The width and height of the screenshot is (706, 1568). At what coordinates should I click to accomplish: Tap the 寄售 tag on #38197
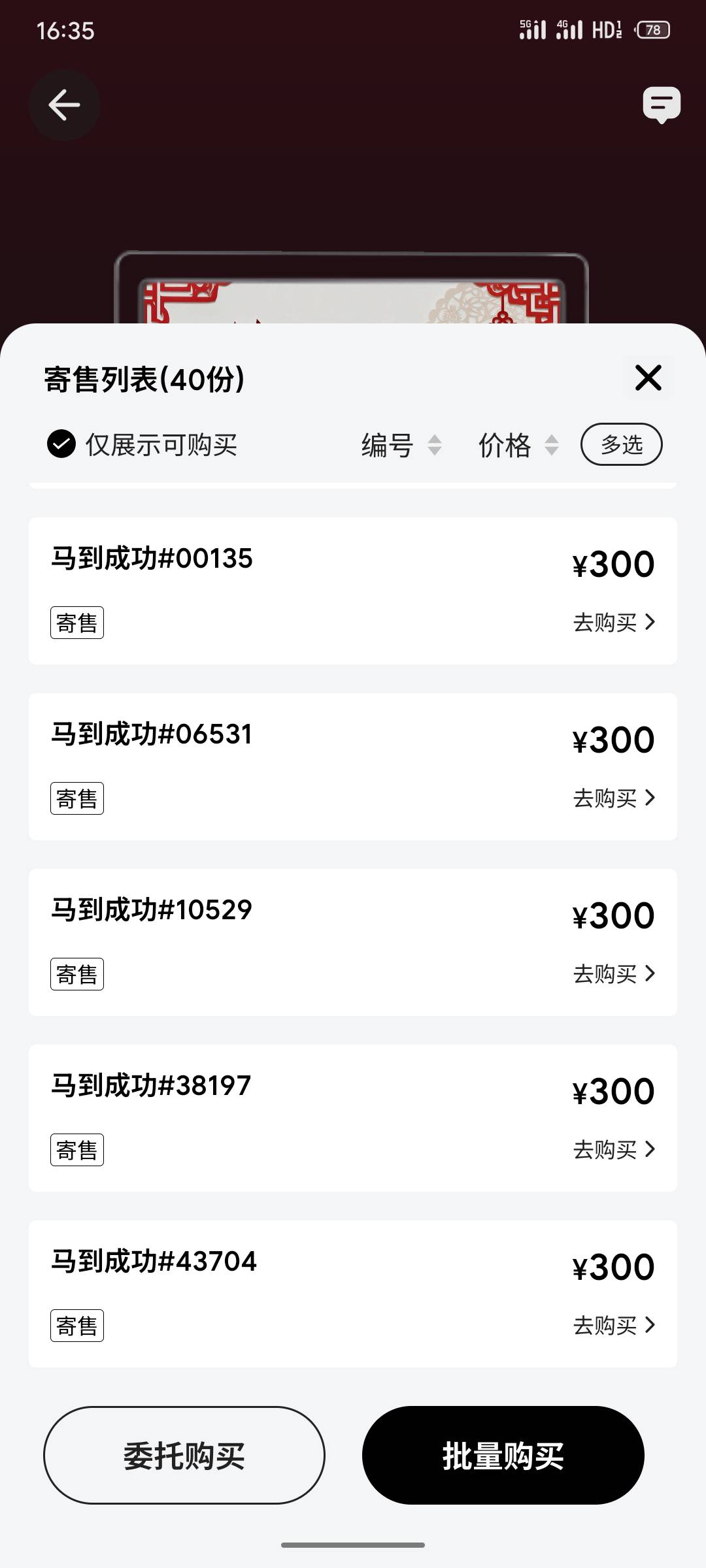pos(77,1150)
